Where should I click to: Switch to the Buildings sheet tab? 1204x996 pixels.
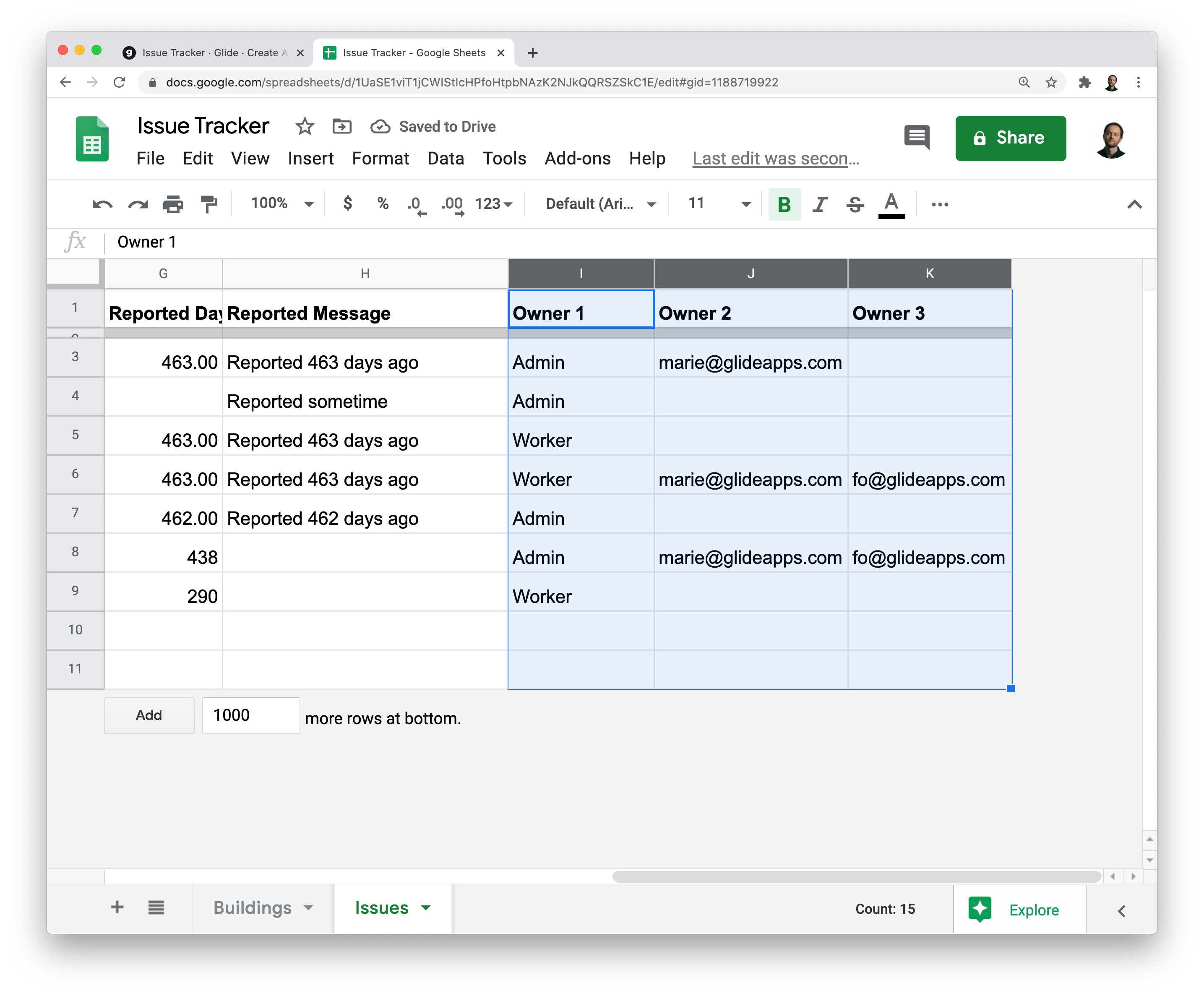point(252,907)
